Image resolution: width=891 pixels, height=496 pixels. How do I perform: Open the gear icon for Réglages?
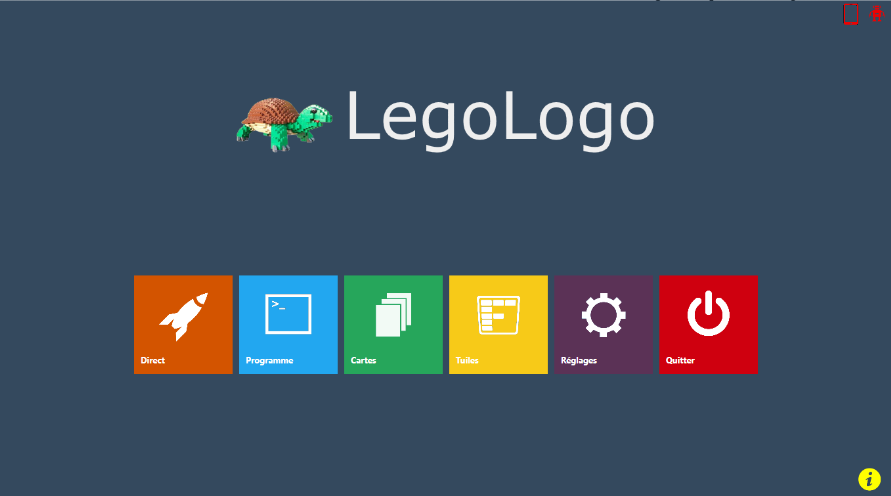pyautogui.click(x=603, y=315)
